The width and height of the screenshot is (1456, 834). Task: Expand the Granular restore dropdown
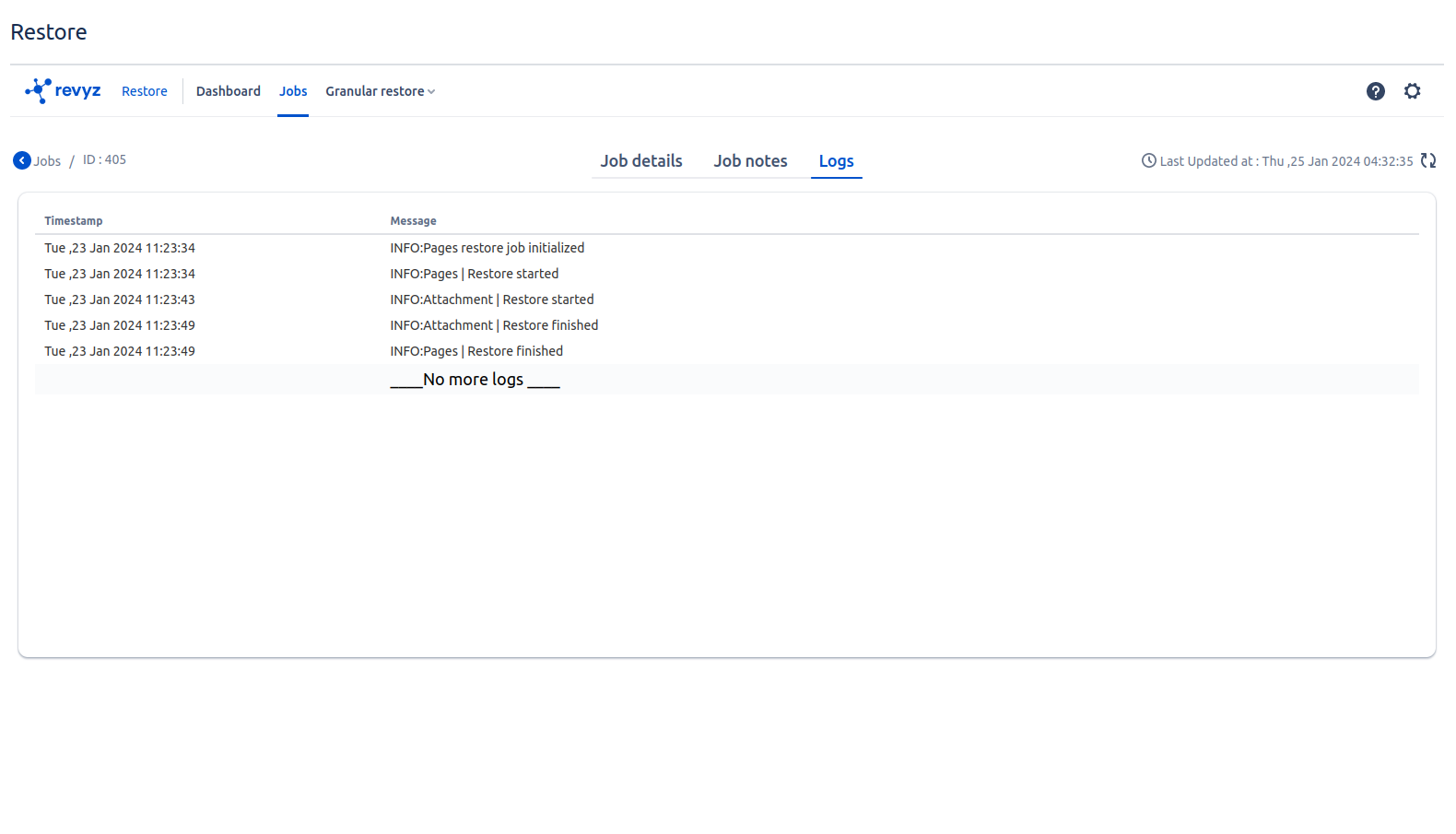380,91
